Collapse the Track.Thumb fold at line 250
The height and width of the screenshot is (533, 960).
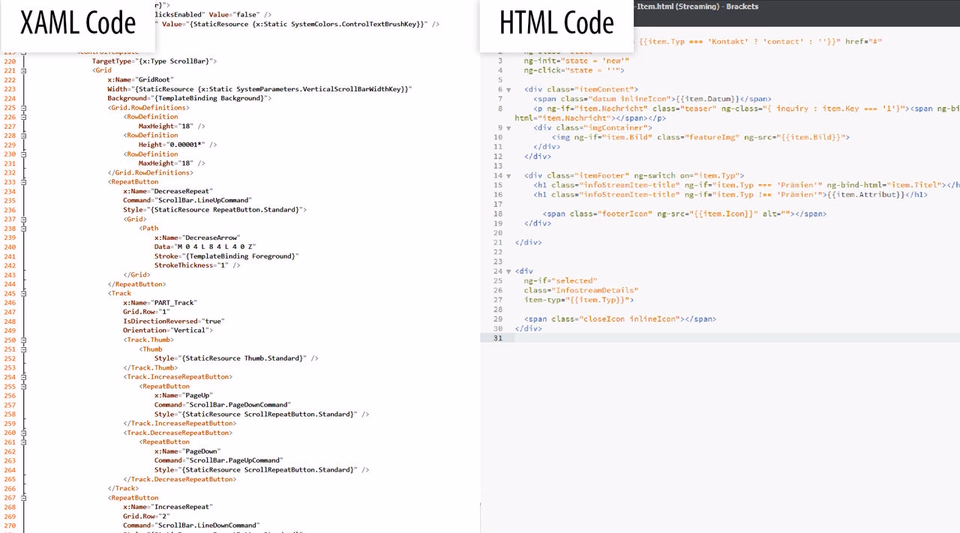[x=24, y=340]
